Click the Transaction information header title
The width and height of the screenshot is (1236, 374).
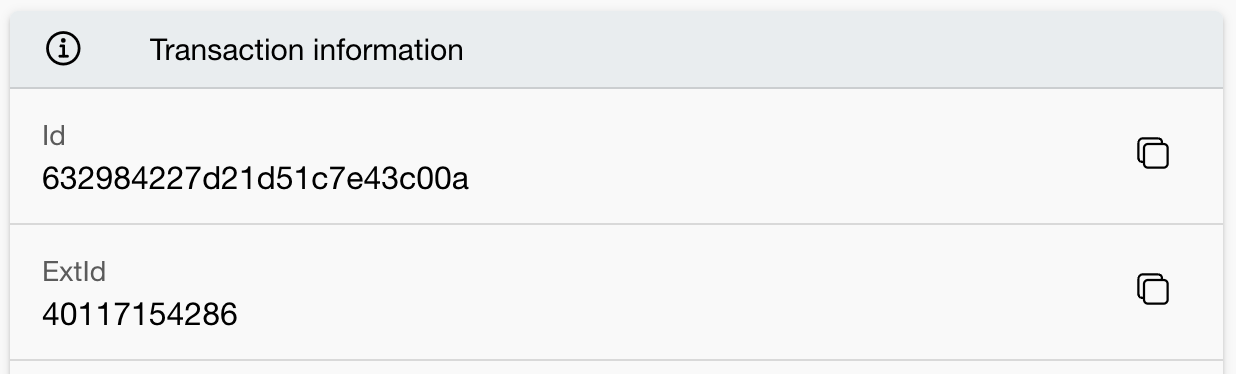[x=306, y=49]
